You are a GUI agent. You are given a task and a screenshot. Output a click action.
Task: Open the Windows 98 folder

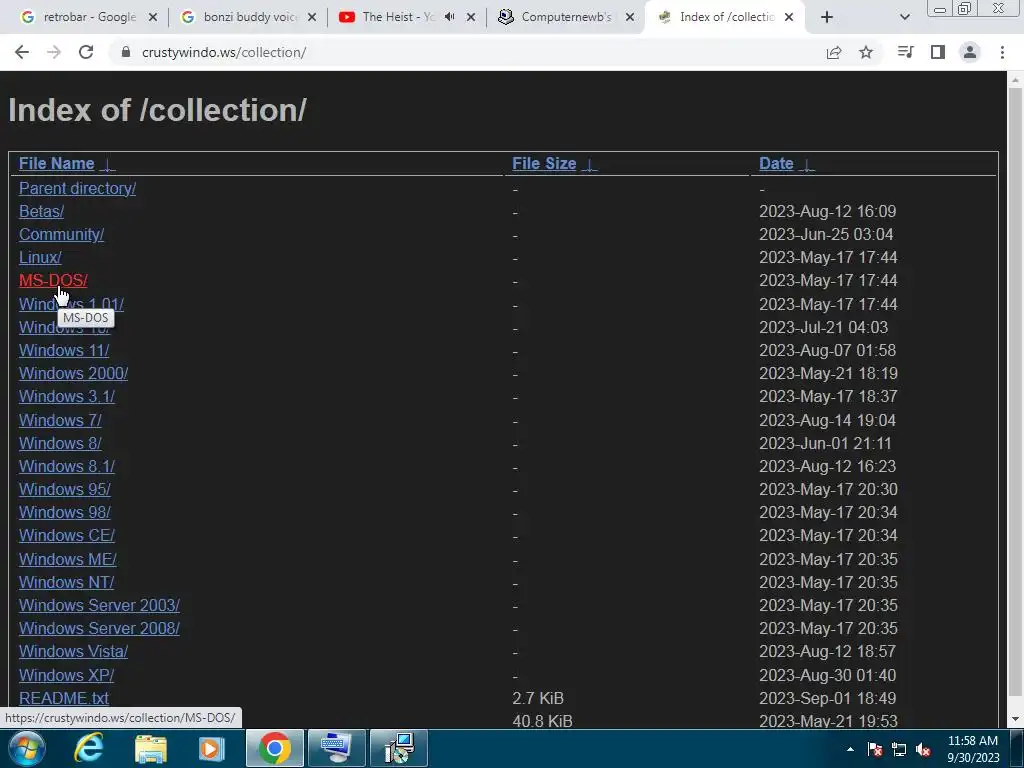pos(65,512)
